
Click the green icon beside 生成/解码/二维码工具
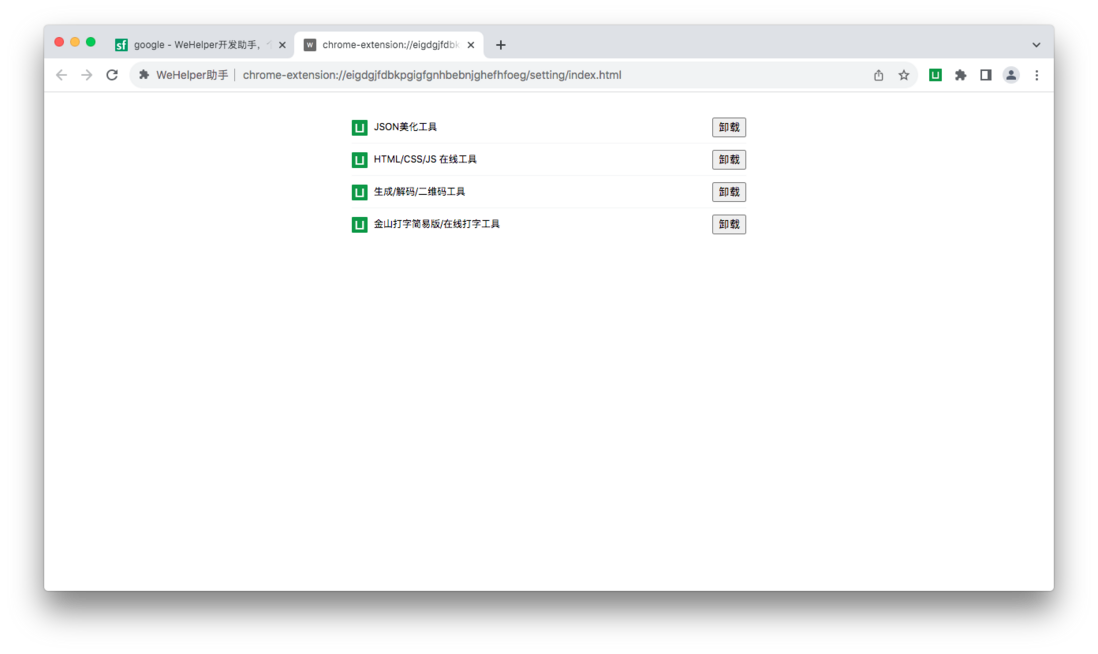coord(359,192)
